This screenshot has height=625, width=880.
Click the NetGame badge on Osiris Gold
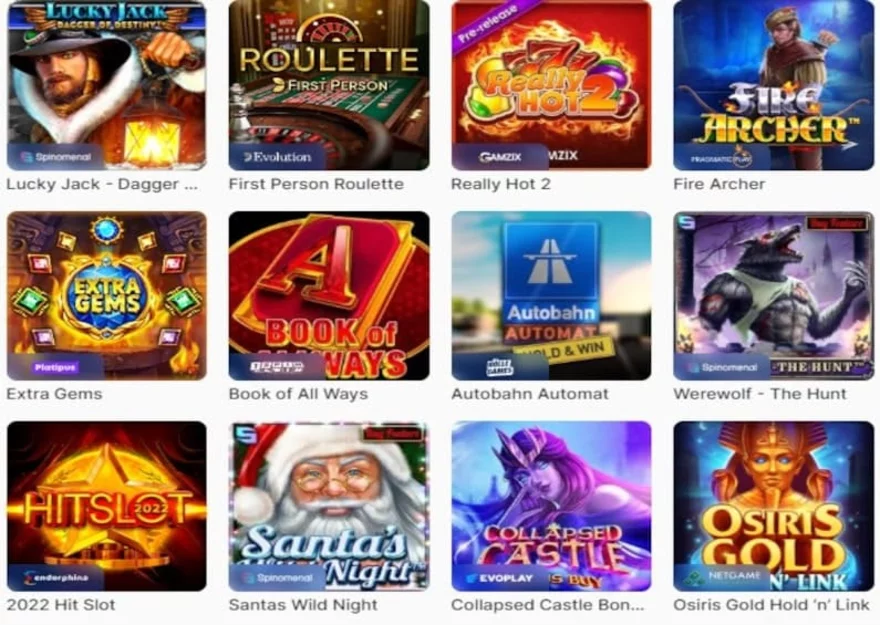pyautogui.click(x=722, y=578)
